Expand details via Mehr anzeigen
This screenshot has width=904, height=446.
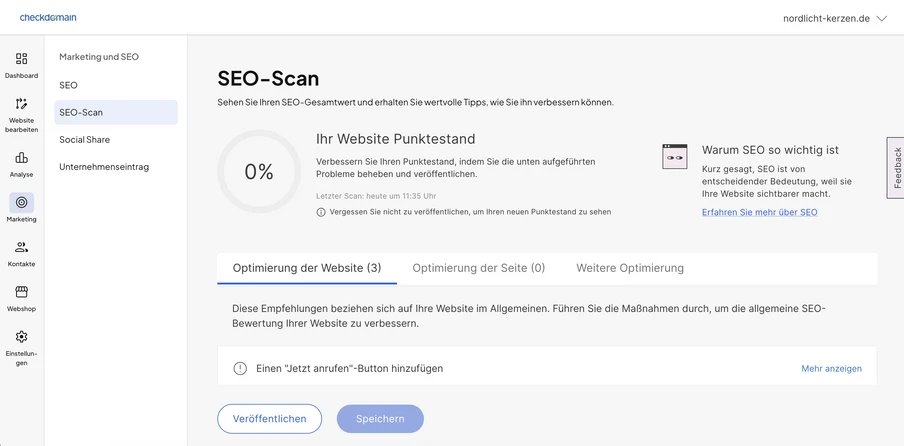831,369
